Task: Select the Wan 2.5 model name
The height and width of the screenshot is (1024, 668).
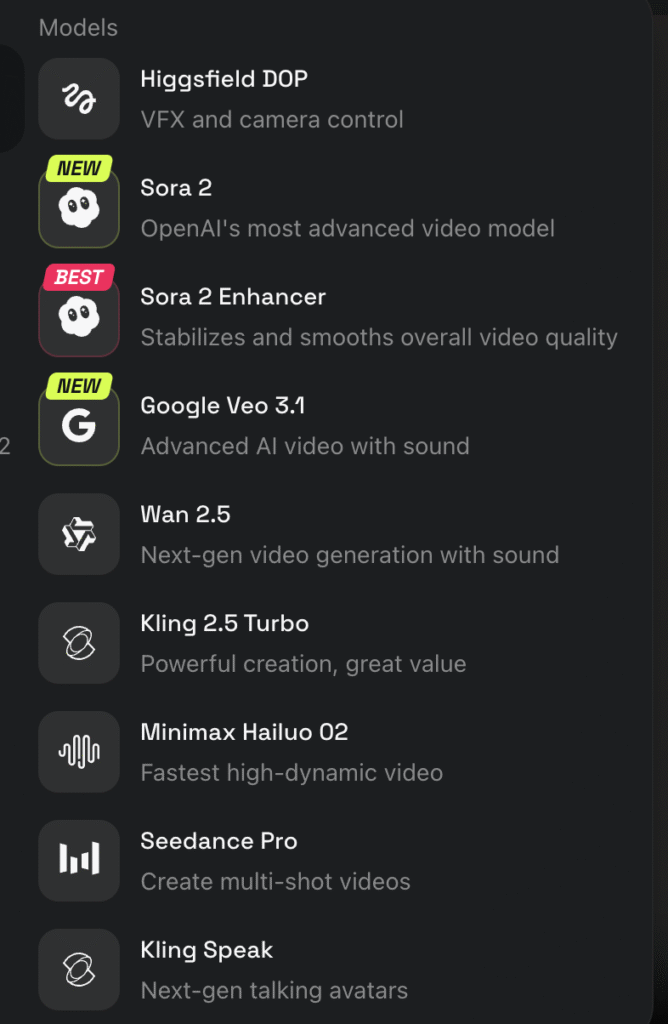Action: 186,515
